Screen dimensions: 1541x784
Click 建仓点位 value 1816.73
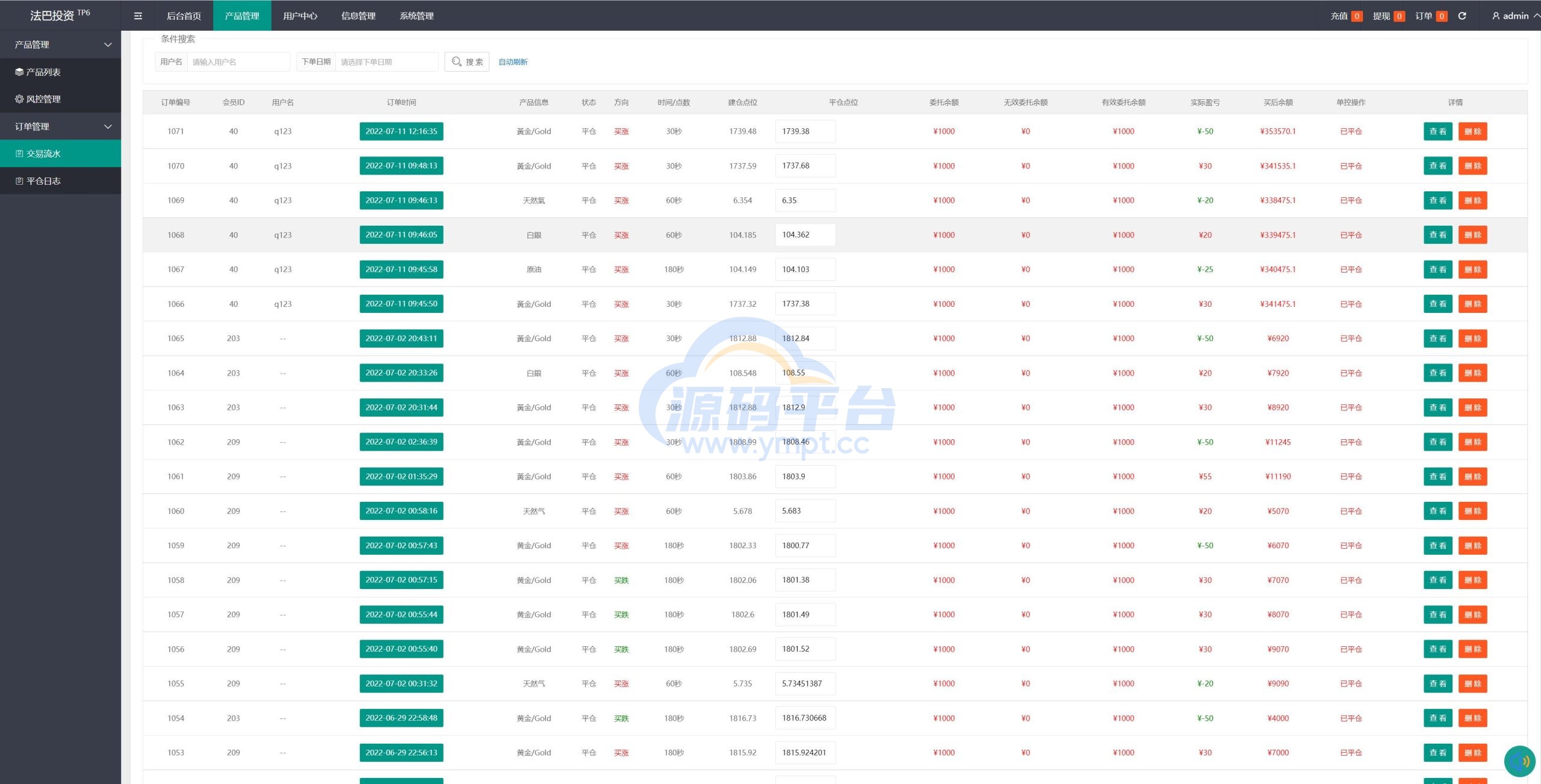point(742,718)
